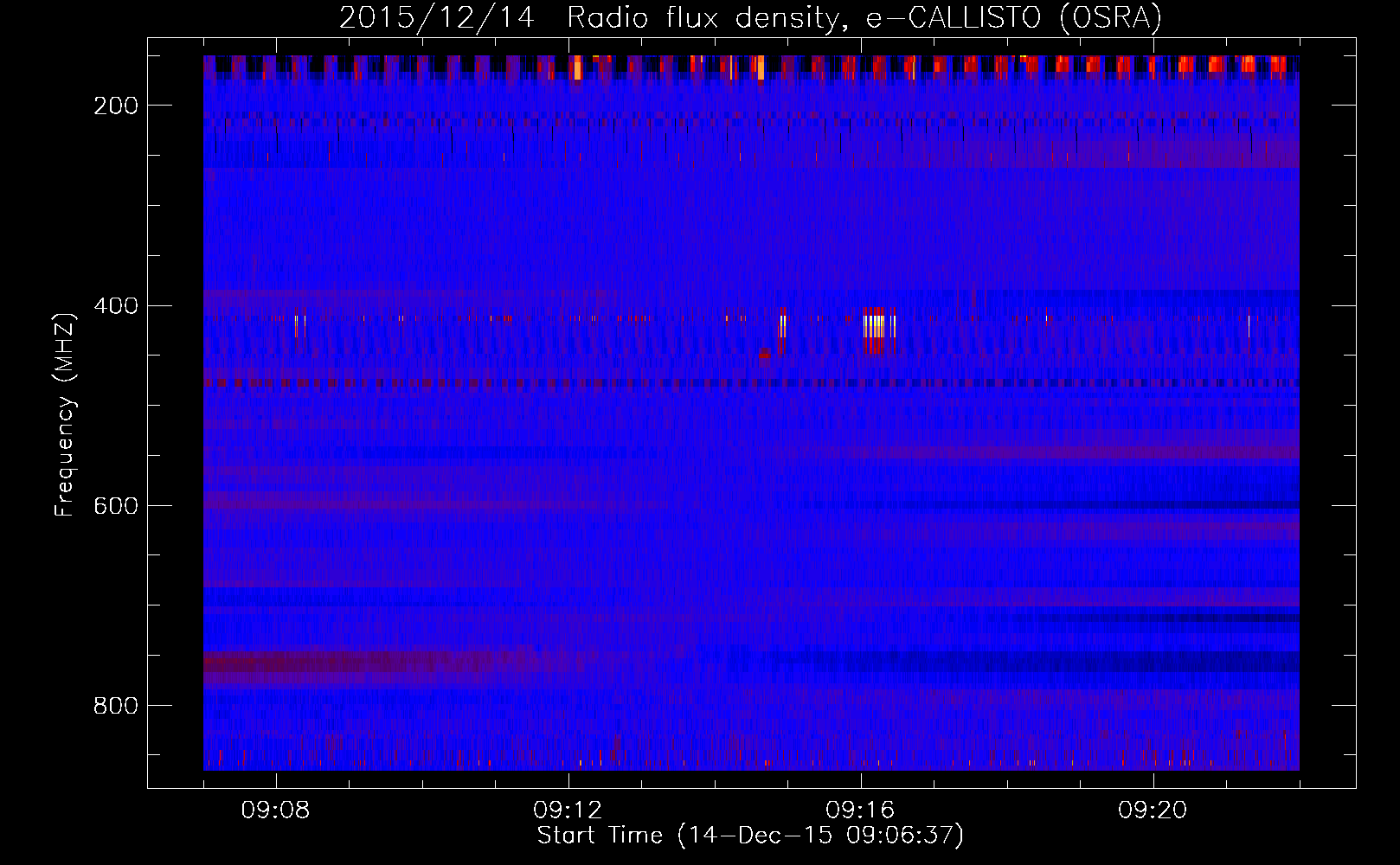Screen dimensions: 1400x865
Task: Click the 09:20 time tick label
Action: tap(1153, 811)
